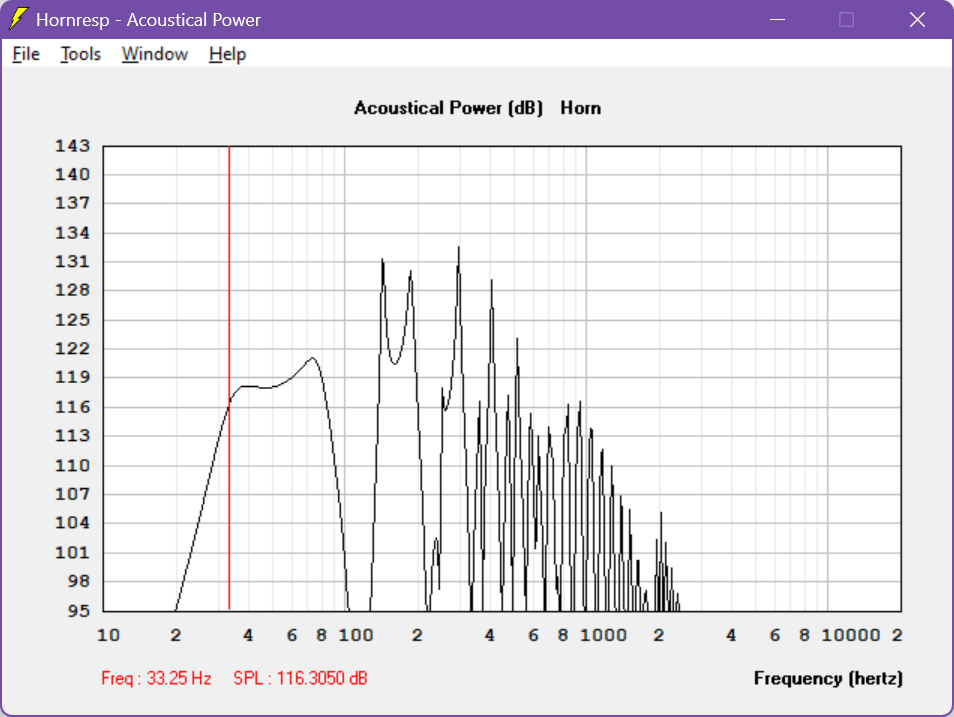This screenshot has width=954, height=717.
Task: Click the 100 Hz axis label
Action: (x=356, y=635)
